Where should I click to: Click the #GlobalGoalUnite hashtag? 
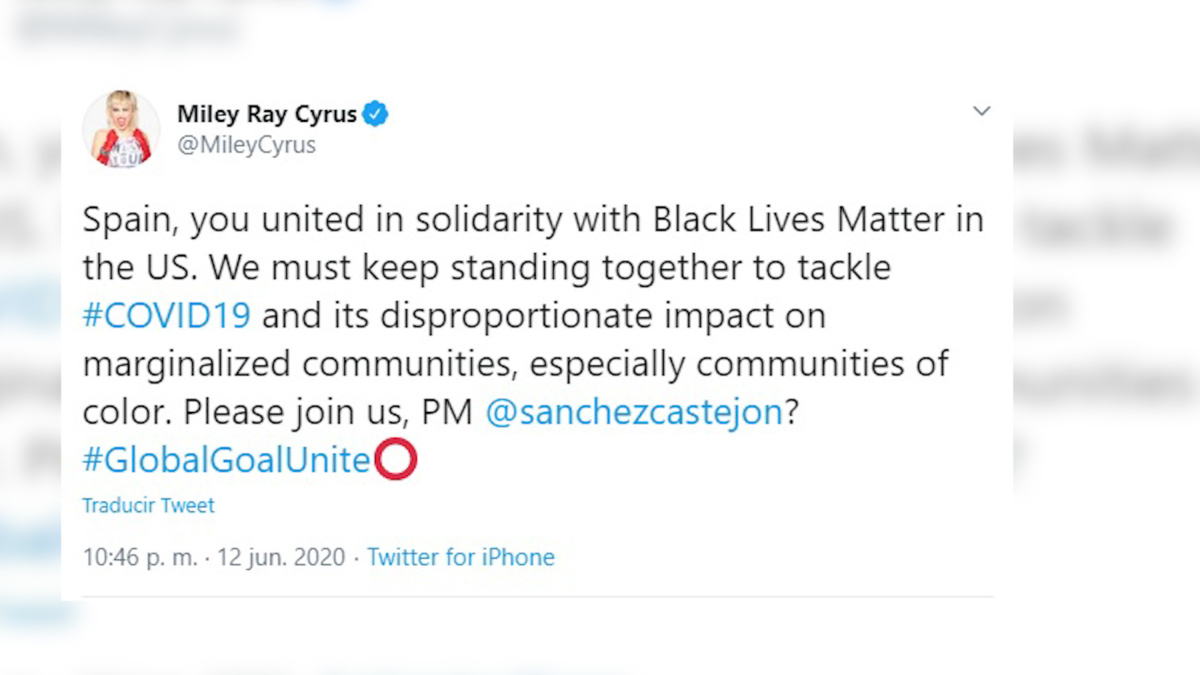coord(226,459)
